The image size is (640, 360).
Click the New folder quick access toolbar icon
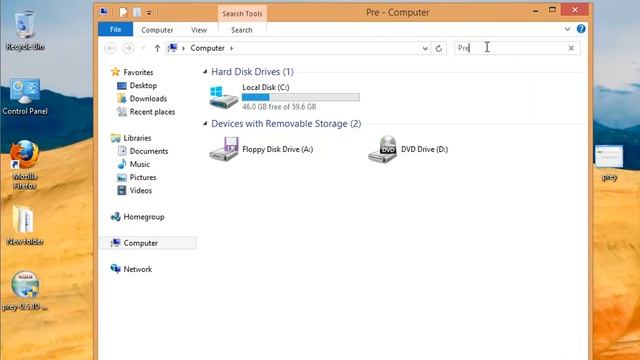pyautogui.click(x=137, y=13)
